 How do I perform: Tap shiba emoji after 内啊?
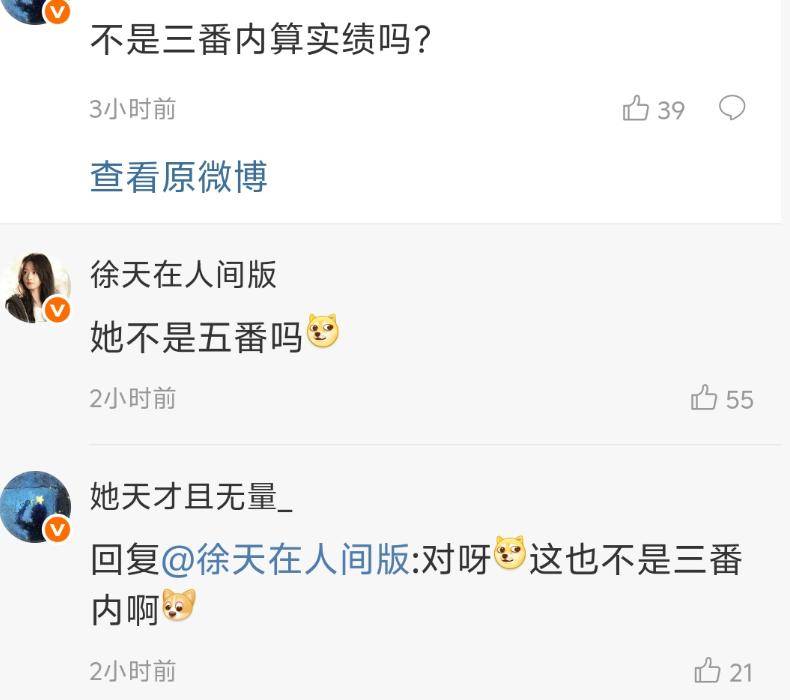[x=179, y=605]
